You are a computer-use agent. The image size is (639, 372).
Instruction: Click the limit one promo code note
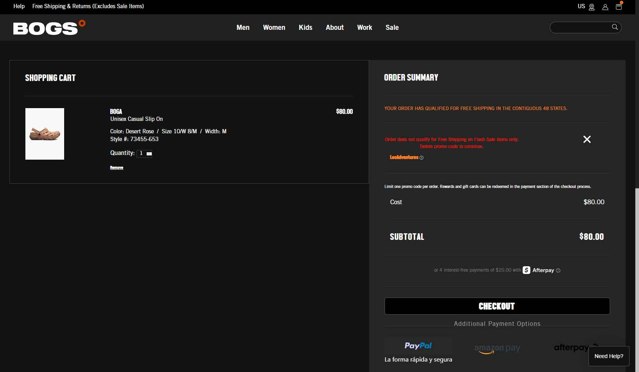pos(487,187)
